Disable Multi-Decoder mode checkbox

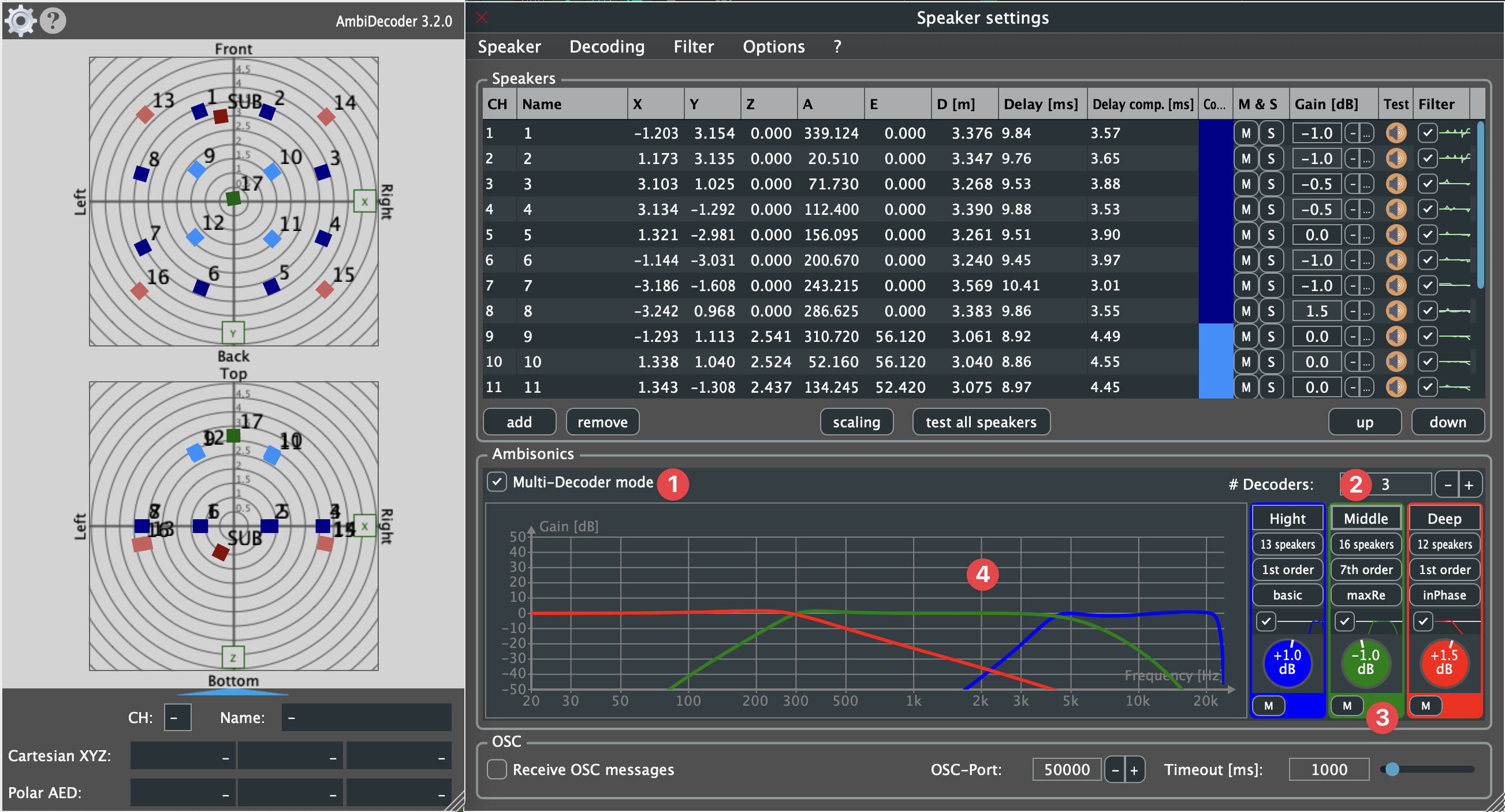(497, 482)
